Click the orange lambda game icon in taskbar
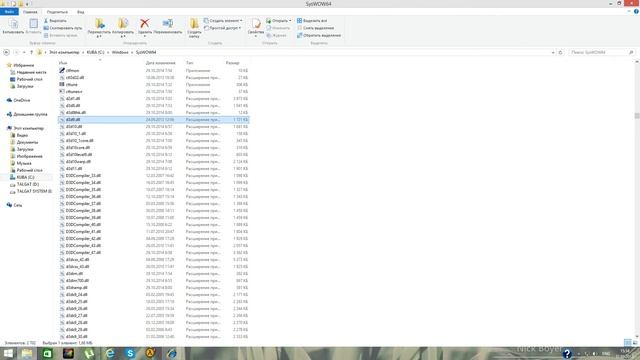This screenshot has height=360, width=640. tap(151, 353)
